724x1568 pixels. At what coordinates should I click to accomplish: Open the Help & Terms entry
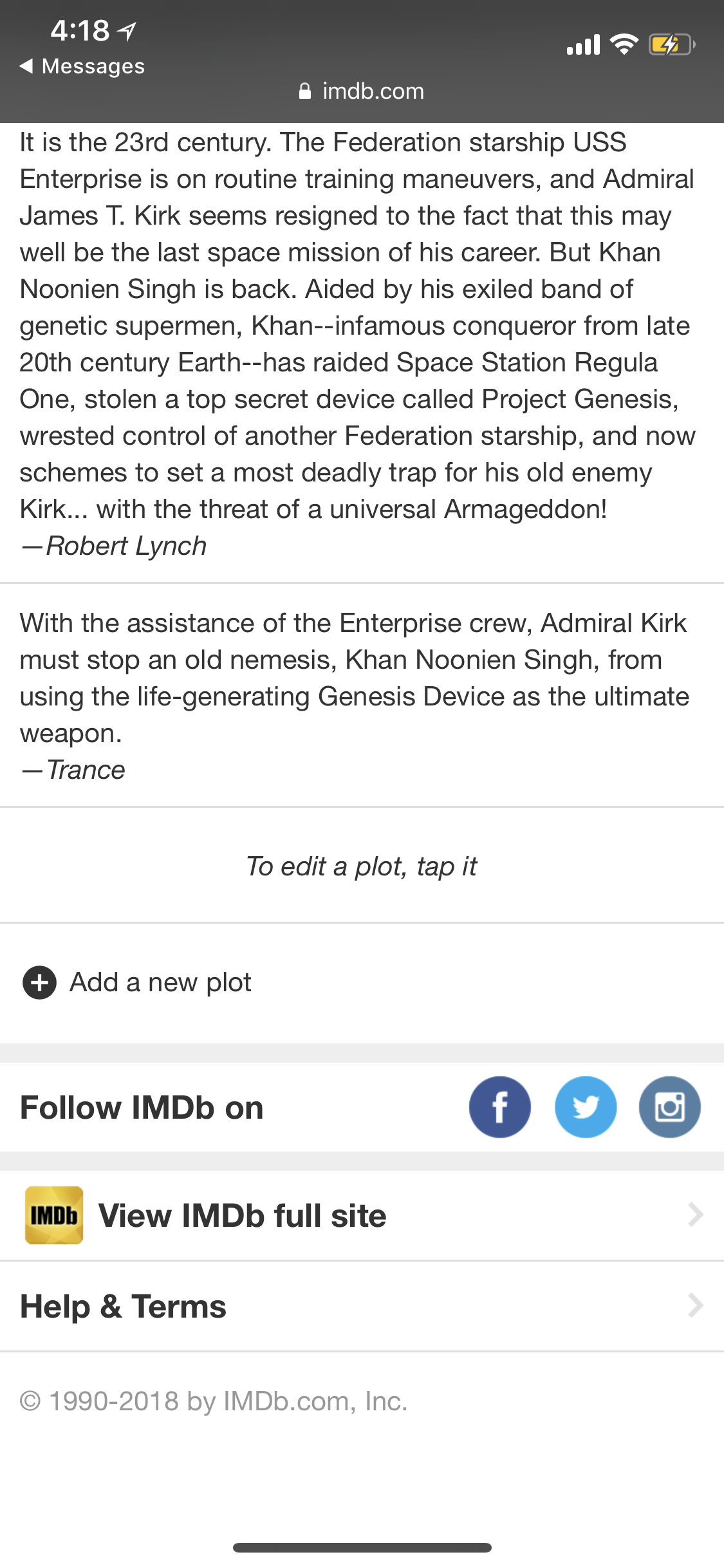pyautogui.click(x=362, y=1306)
